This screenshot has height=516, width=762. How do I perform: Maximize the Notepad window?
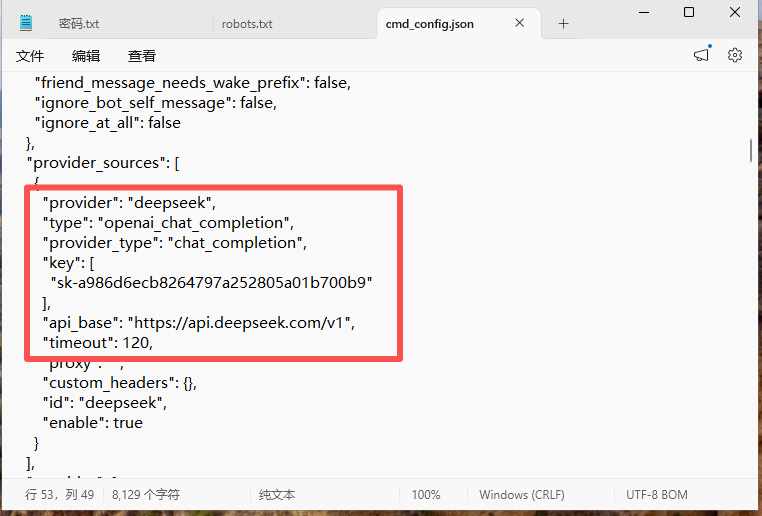pos(689,12)
